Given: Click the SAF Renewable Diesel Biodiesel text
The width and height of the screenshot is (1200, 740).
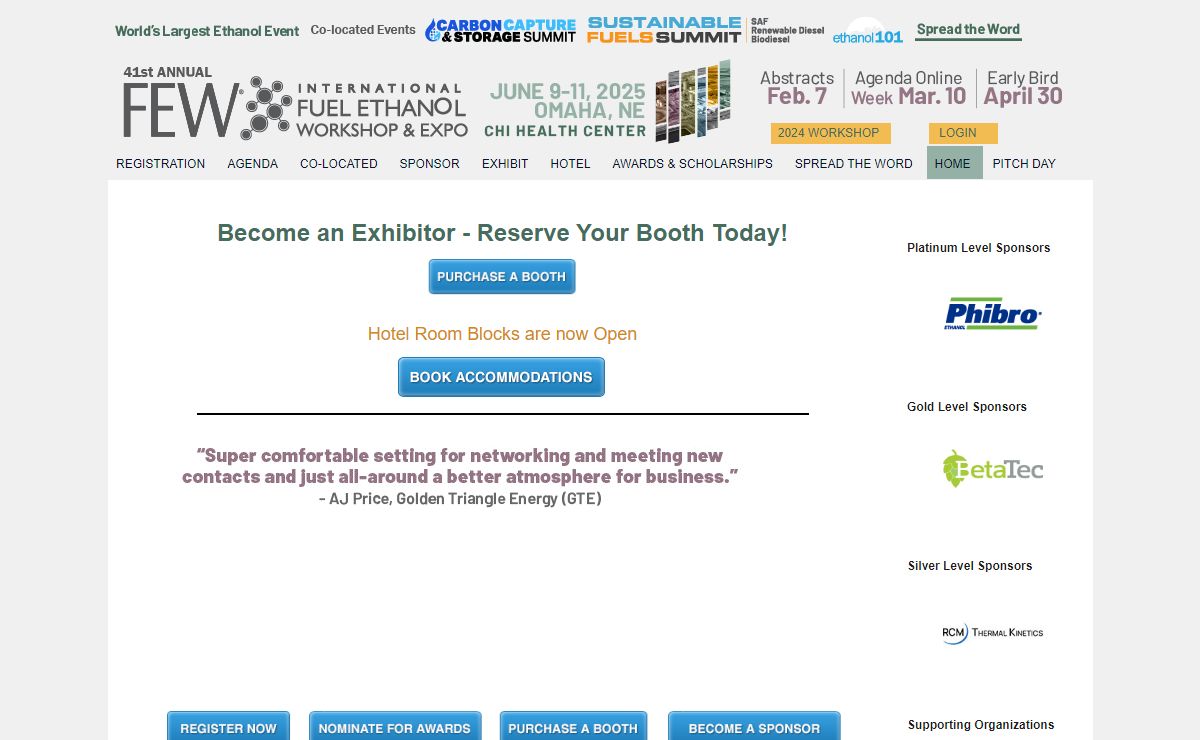Looking at the screenshot, I should point(787,30).
